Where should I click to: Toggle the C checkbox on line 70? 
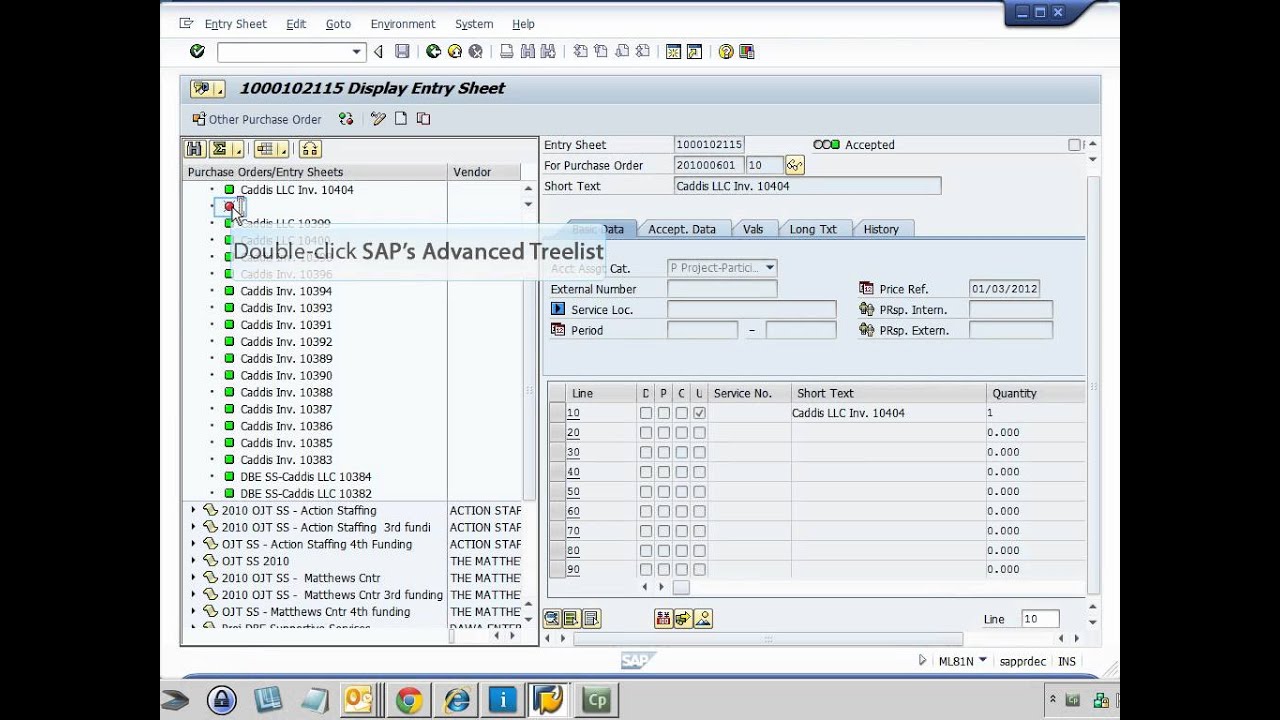coord(681,531)
